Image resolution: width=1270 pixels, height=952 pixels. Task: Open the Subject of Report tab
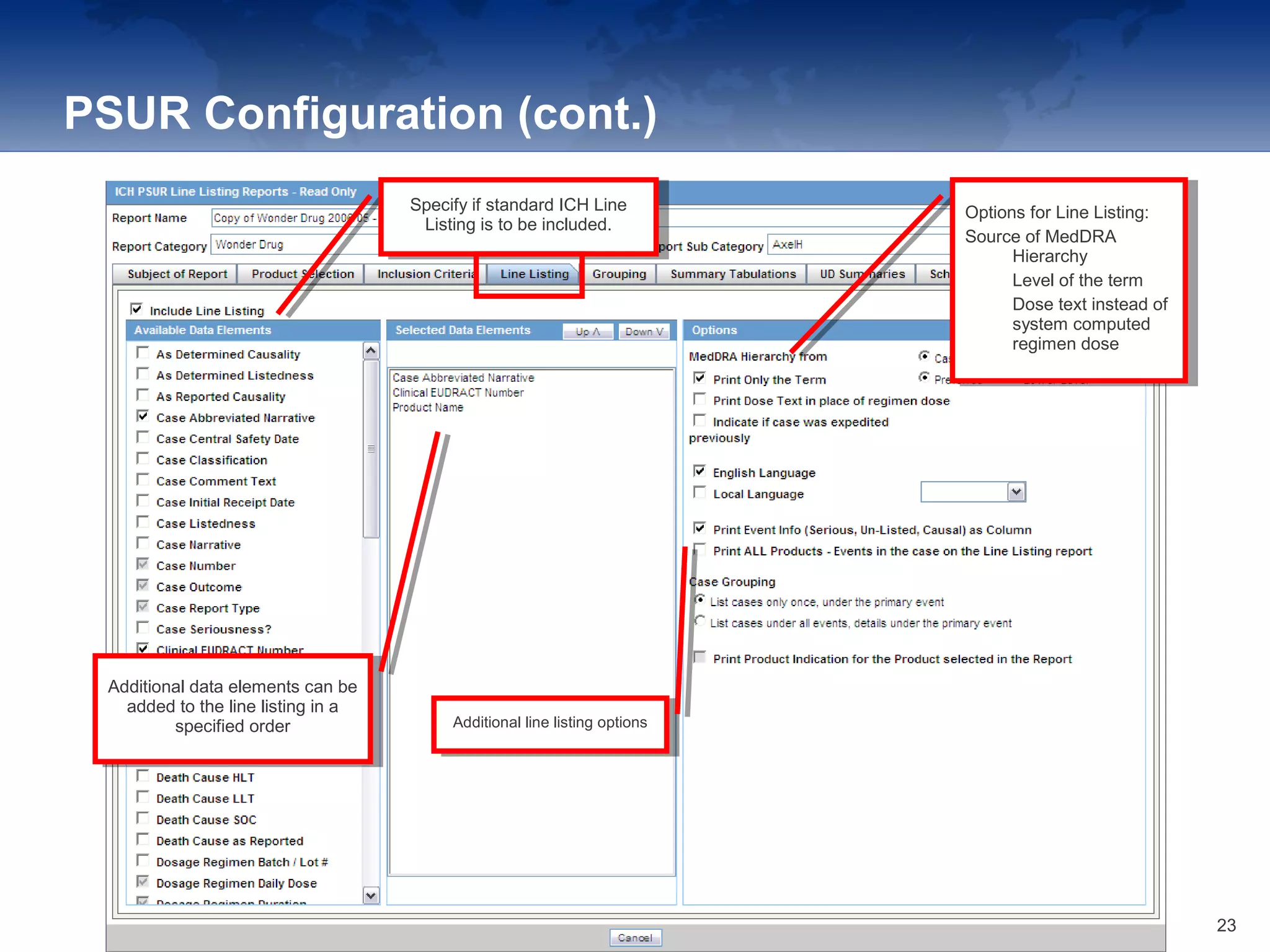[177, 274]
